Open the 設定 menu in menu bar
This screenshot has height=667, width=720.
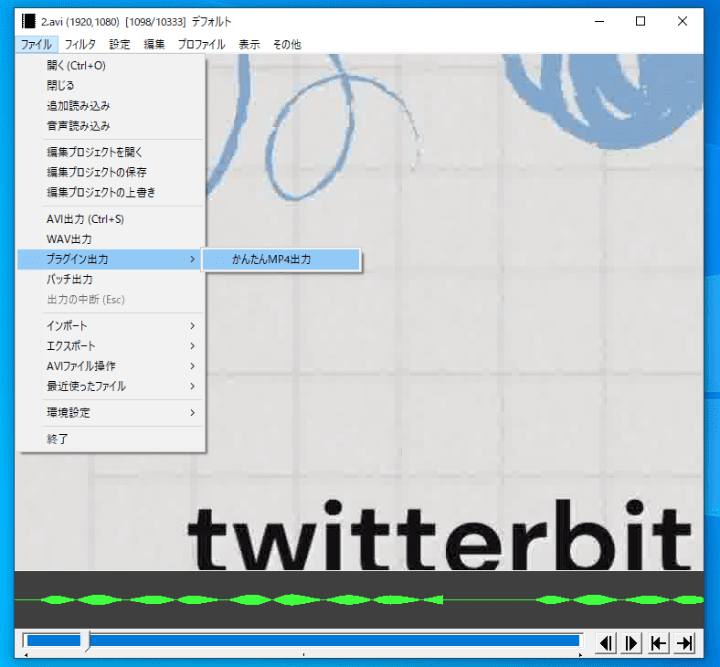coord(119,44)
